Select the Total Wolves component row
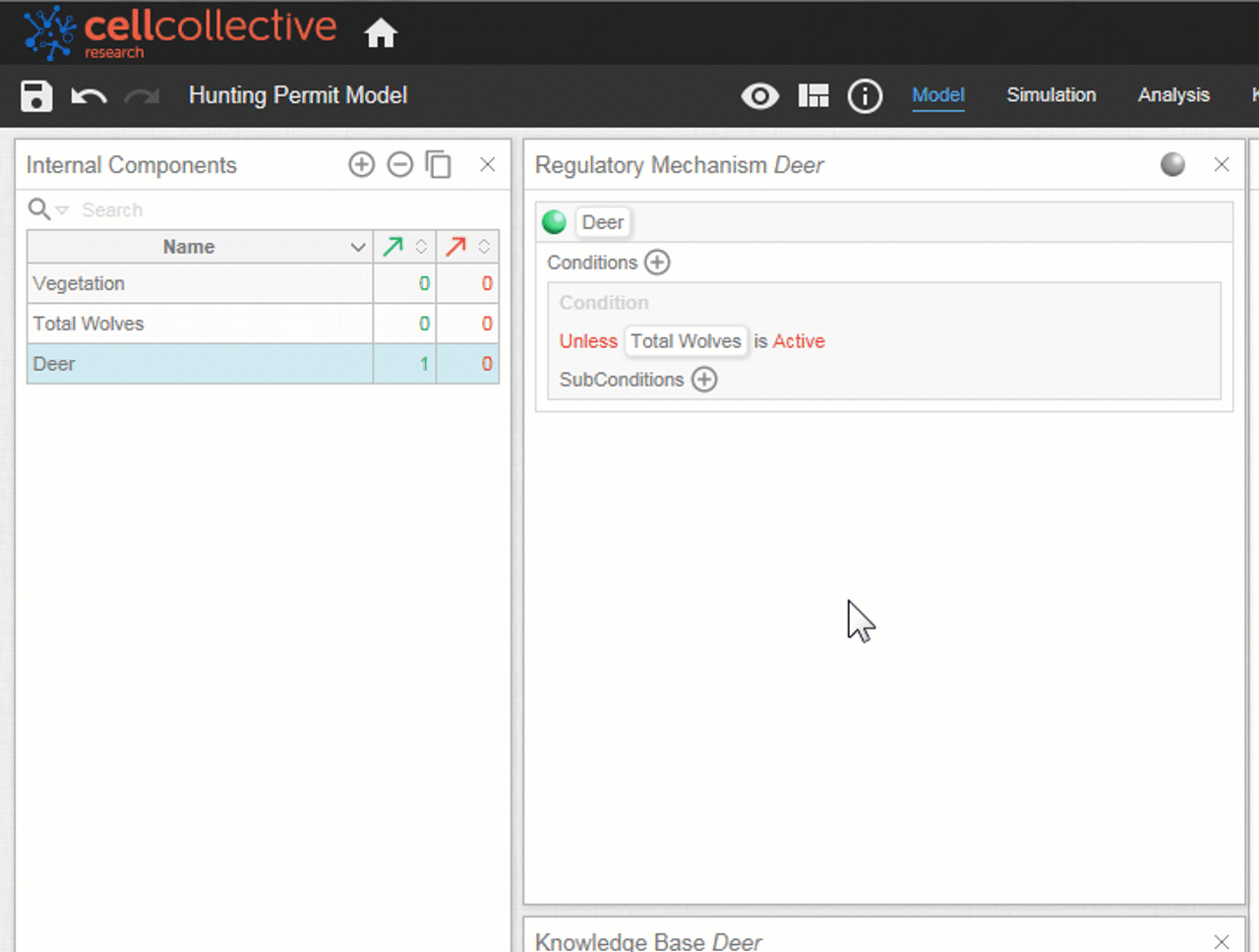Screen dimensions: 1259x952 click(263, 324)
